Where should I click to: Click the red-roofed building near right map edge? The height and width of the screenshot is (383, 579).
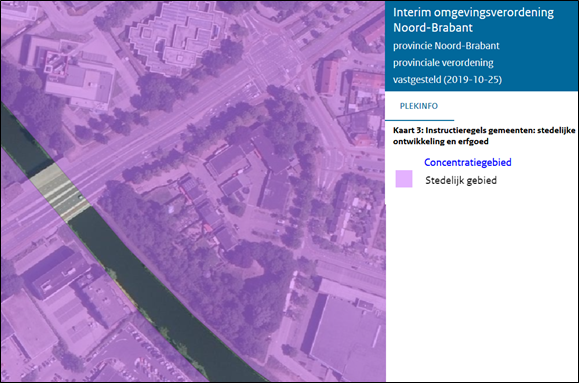click(329, 77)
